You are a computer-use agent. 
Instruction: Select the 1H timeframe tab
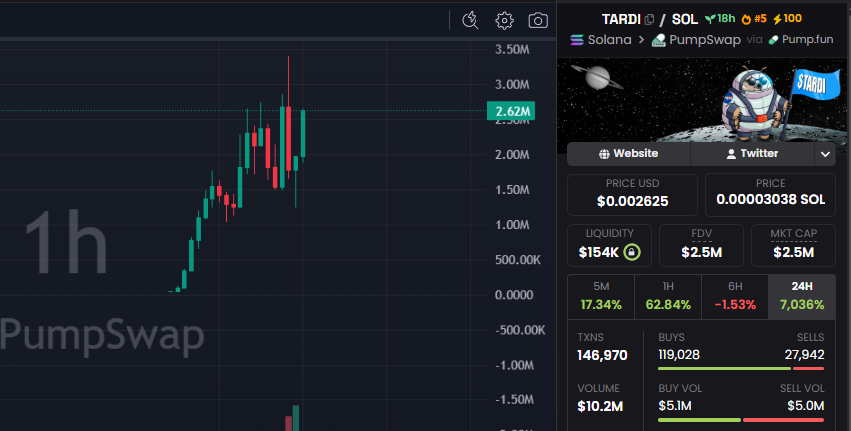(x=668, y=296)
